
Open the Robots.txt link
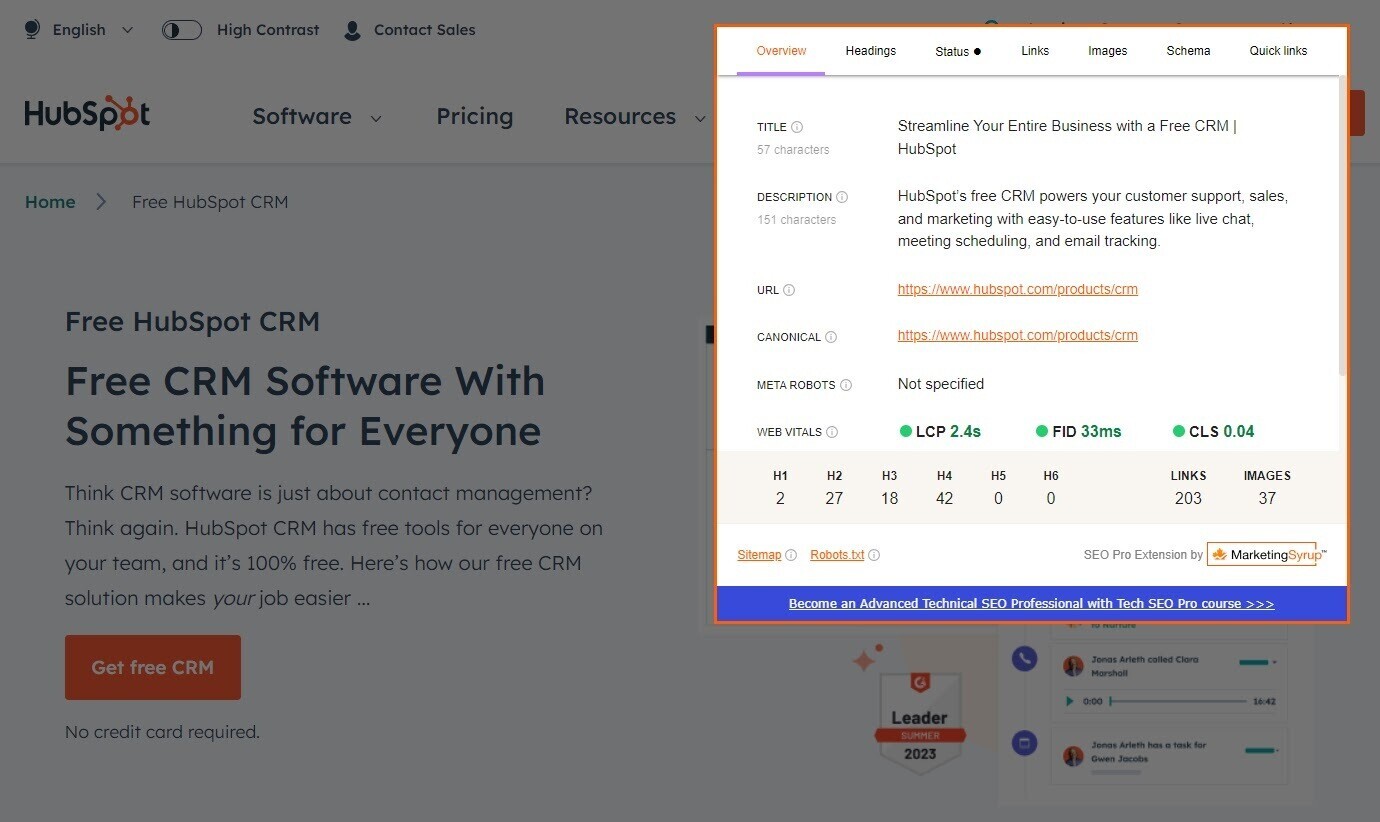(x=837, y=554)
